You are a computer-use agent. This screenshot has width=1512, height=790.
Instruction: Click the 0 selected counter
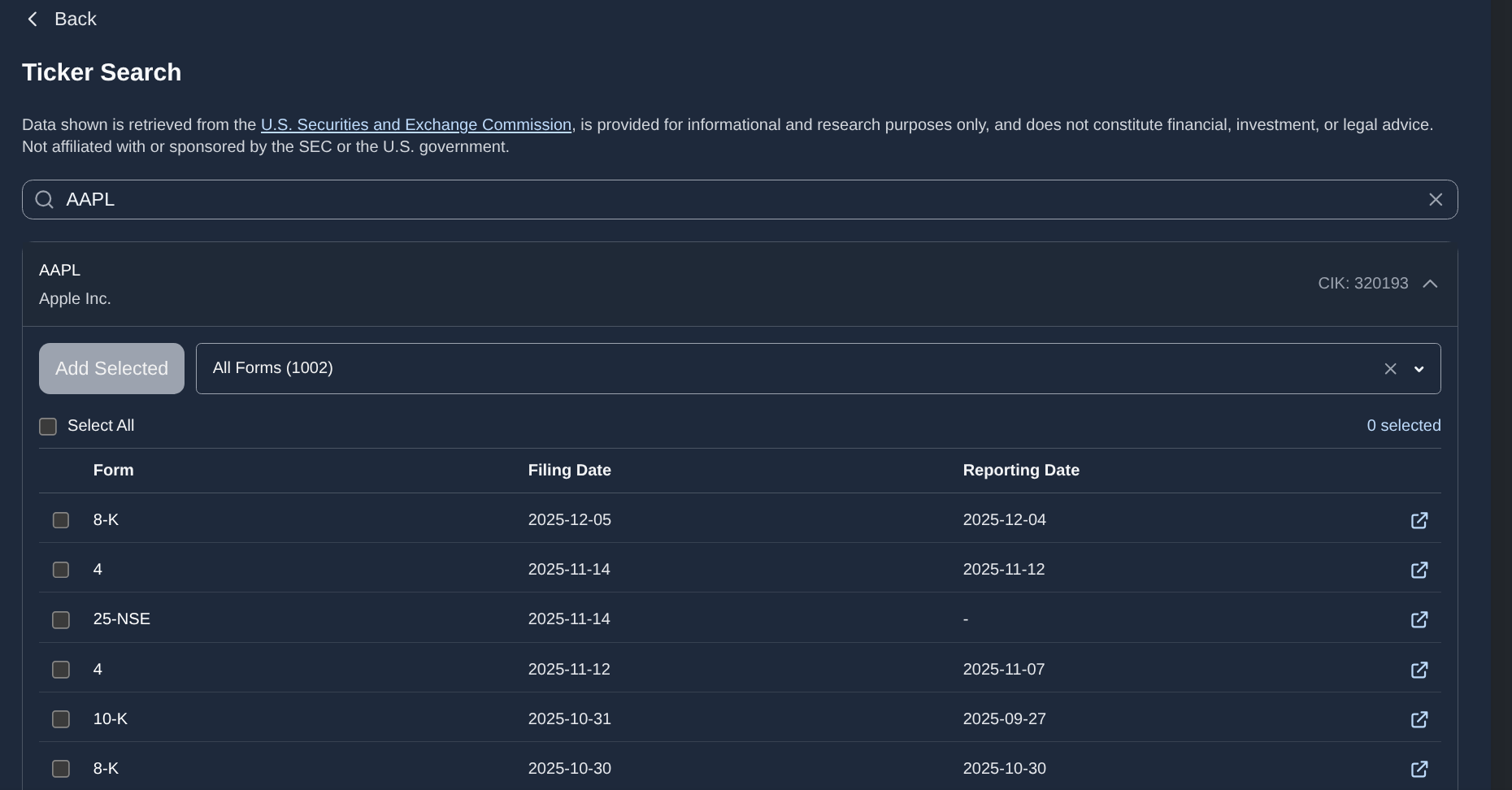click(1404, 426)
